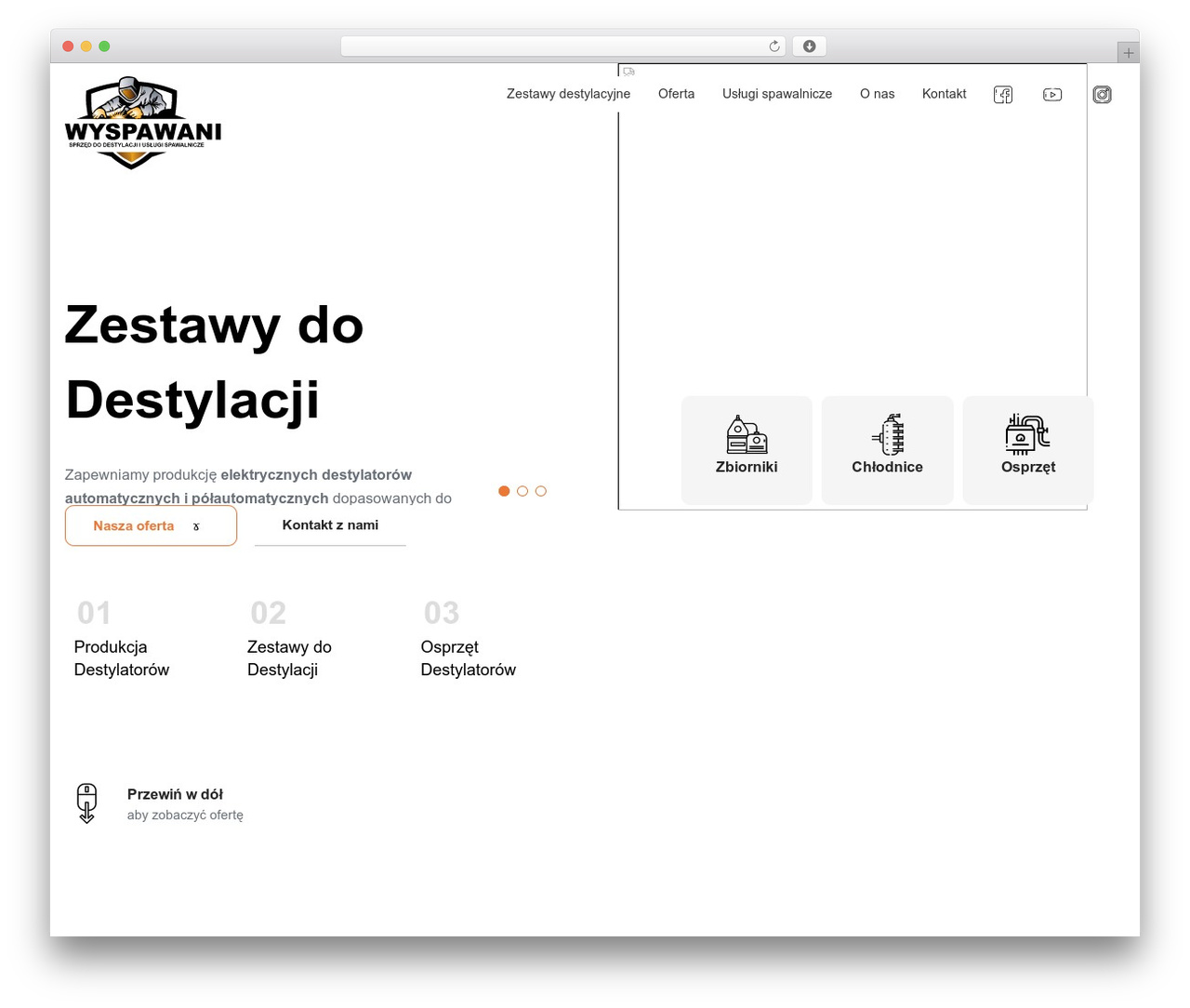The height and width of the screenshot is (1008, 1190).
Task: Open Zestawy destylacyjne menu item
Action: (568, 94)
